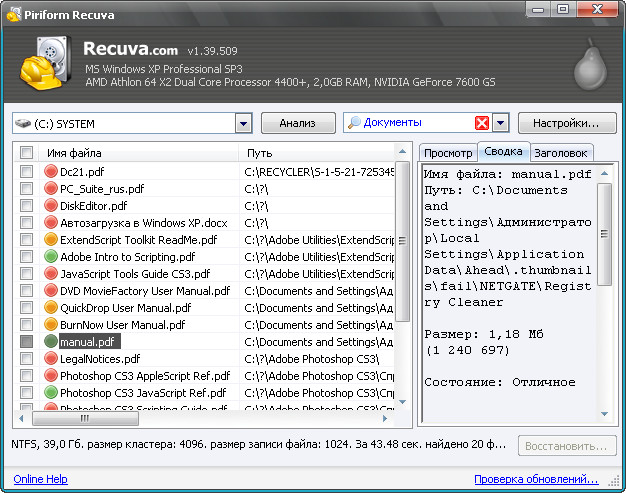
Task: Switch to the Сводка tab
Action: [x=503, y=151]
